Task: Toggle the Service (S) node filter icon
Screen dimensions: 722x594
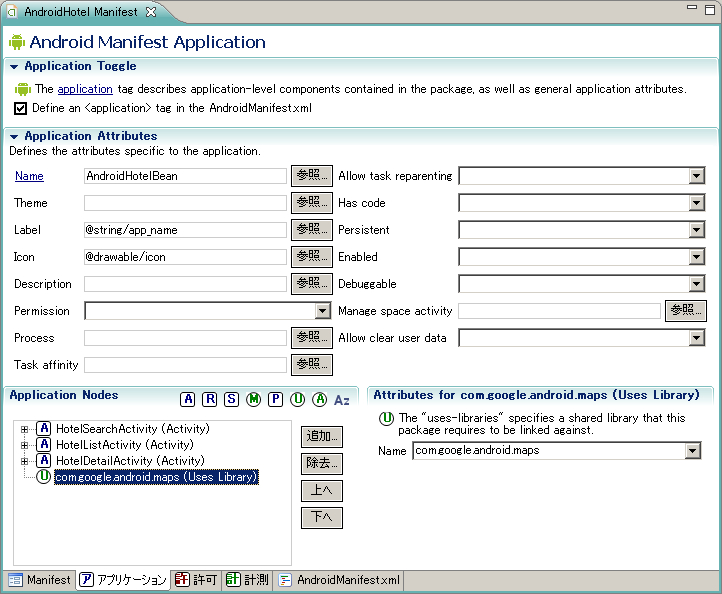Action: [x=231, y=399]
